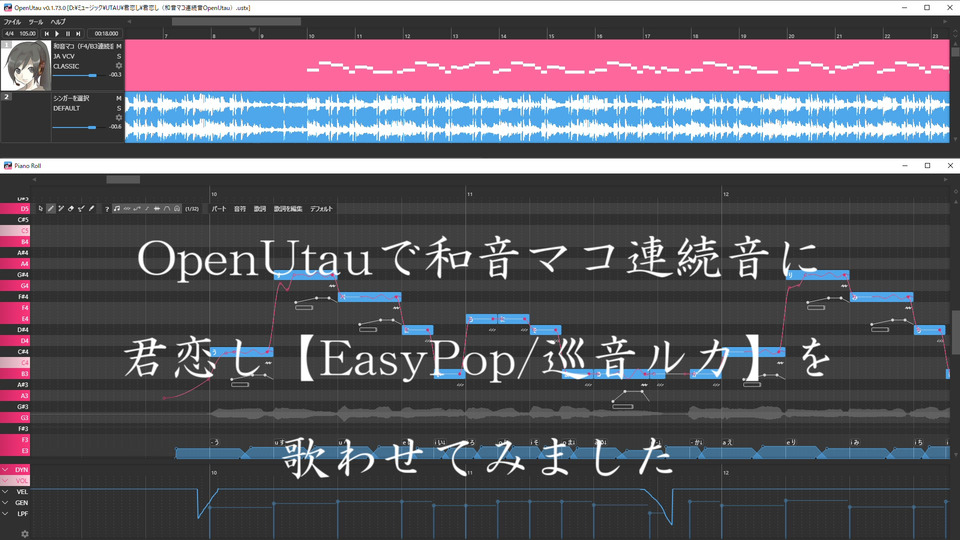
Task: Select the knife tool in Piano Roll
Action: (92, 209)
